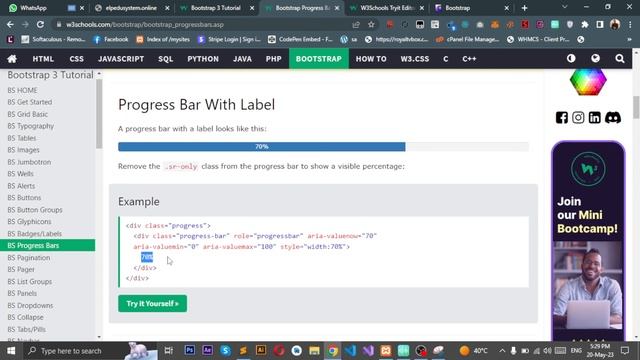Open the W3.CSS menu item
This screenshot has height=360, width=640.
click(415, 59)
